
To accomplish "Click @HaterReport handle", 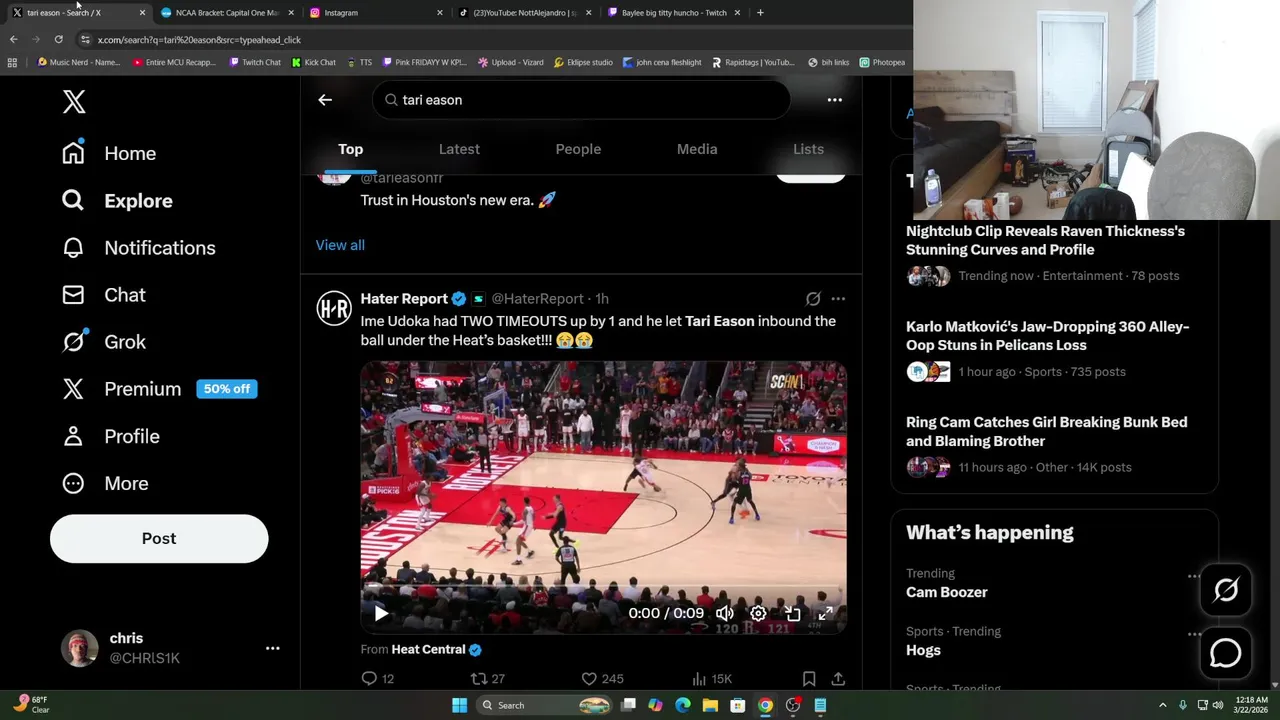I will (x=537, y=299).
